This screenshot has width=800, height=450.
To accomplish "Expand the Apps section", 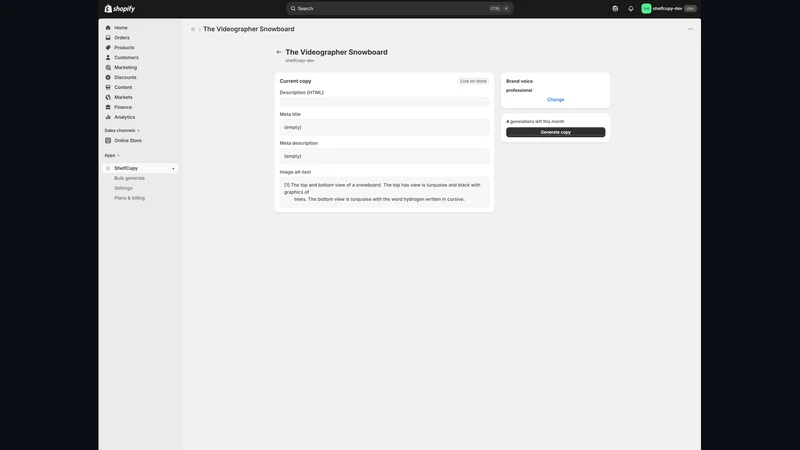I will click(112, 155).
